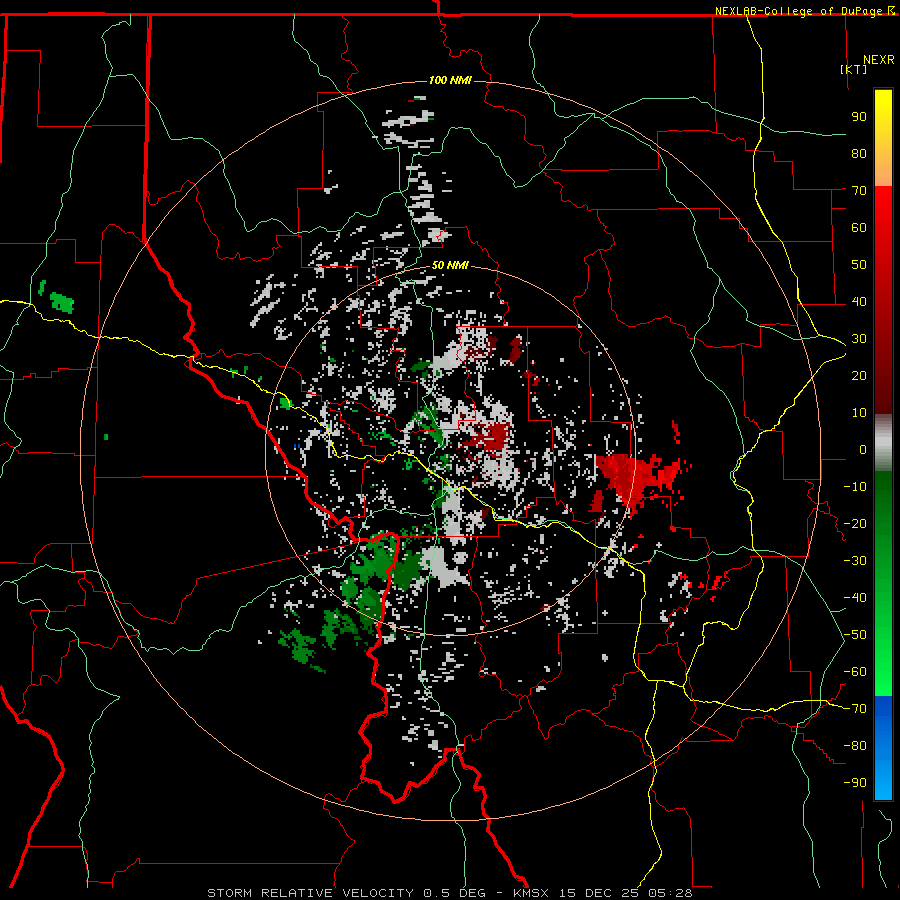The height and width of the screenshot is (900, 900).
Task: Click the -70 value on the velocity scale
Action: [855, 709]
